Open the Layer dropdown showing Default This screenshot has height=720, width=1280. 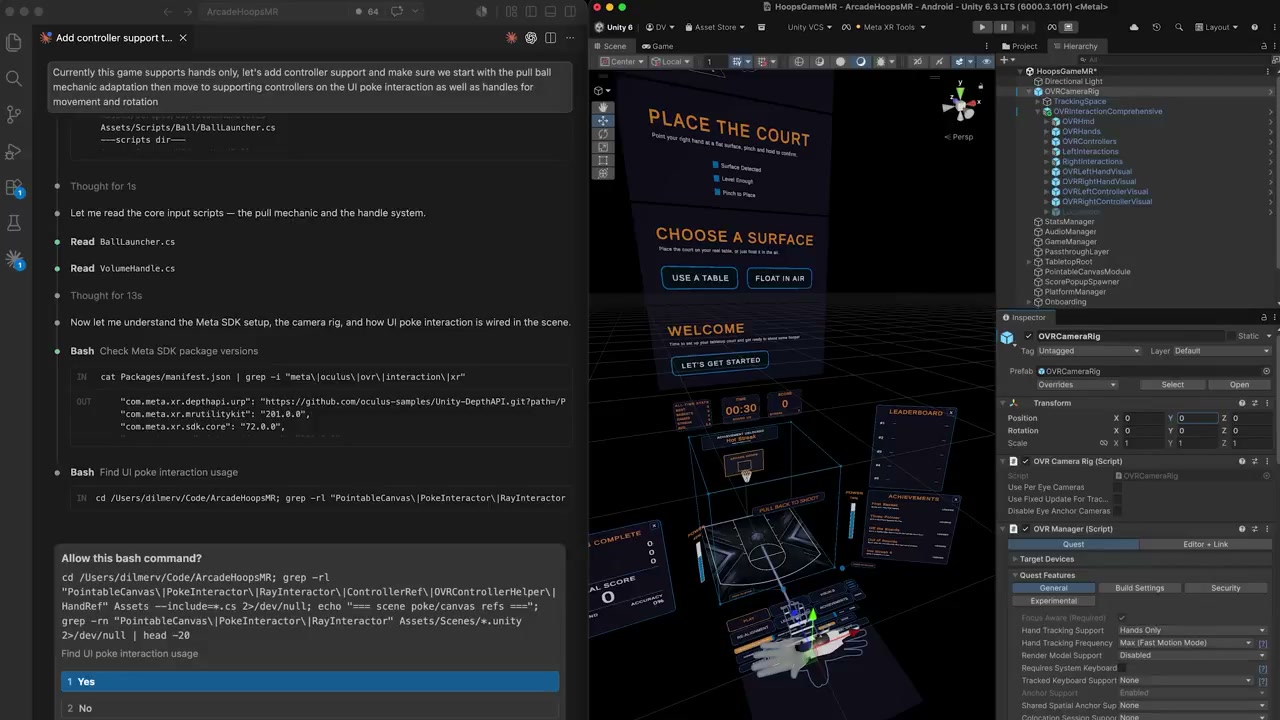[x=1222, y=351]
